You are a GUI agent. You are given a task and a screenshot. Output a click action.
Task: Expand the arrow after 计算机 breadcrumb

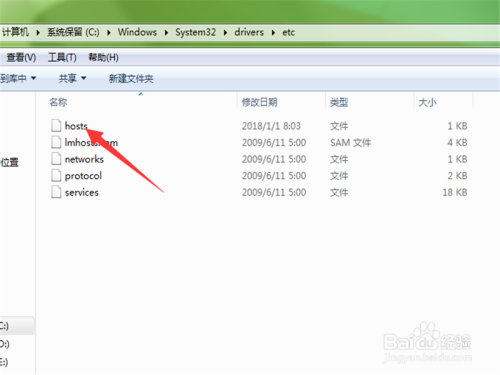coord(38,33)
